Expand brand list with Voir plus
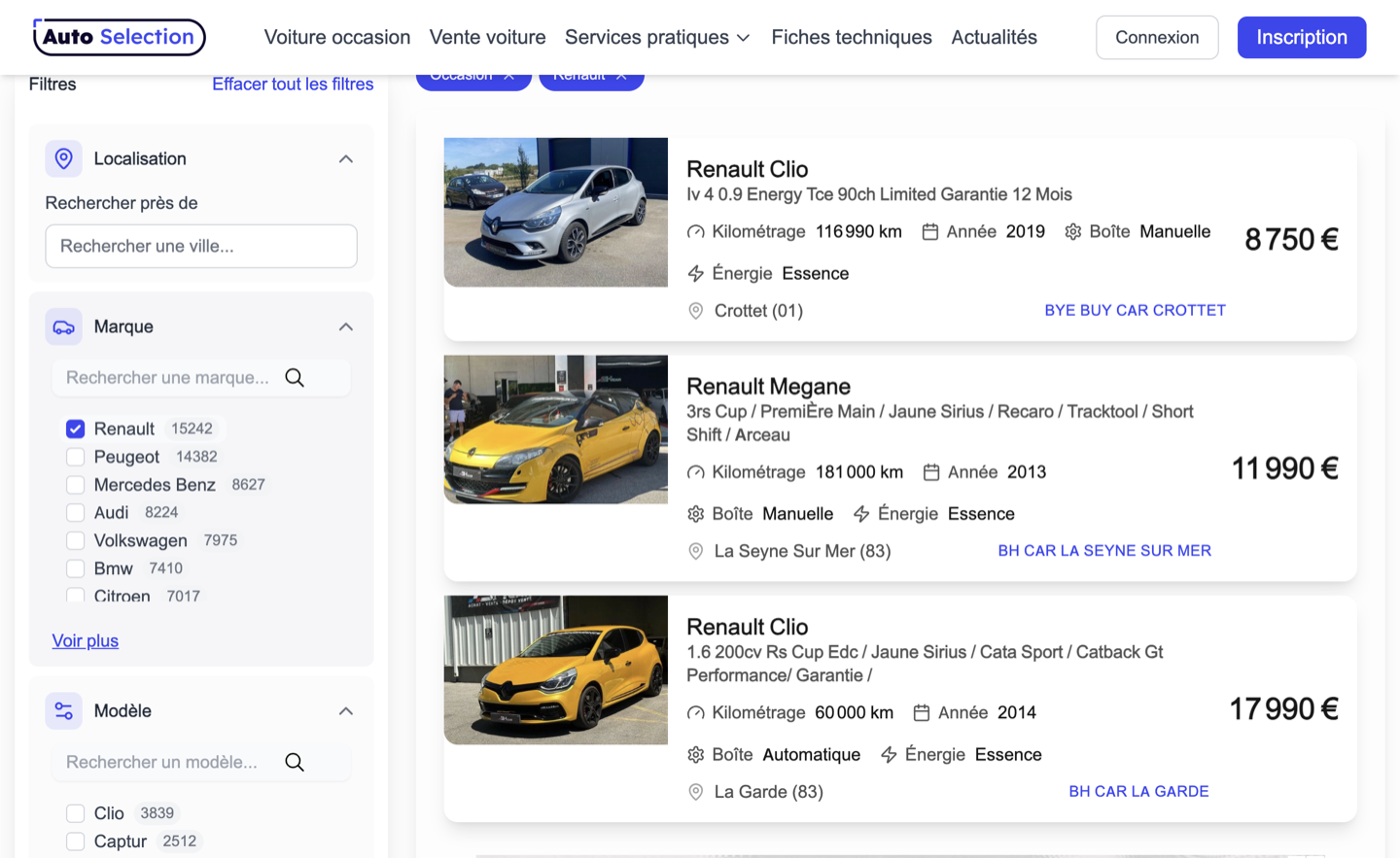This screenshot has height=858, width=1400. point(86,641)
